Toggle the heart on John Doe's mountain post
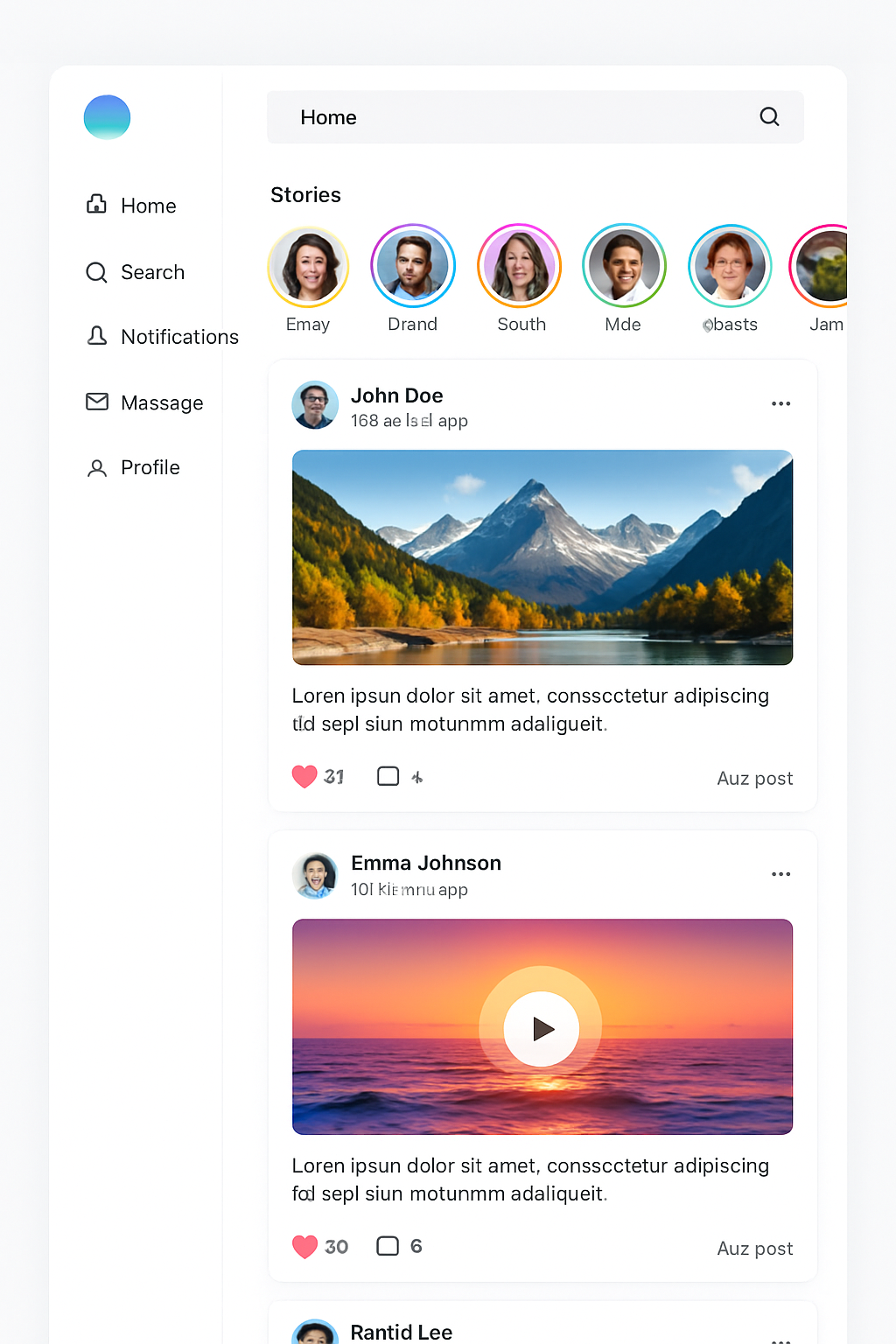Image resolution: width=896 pixels, height=1344 pixels. (x=305, y=776)
